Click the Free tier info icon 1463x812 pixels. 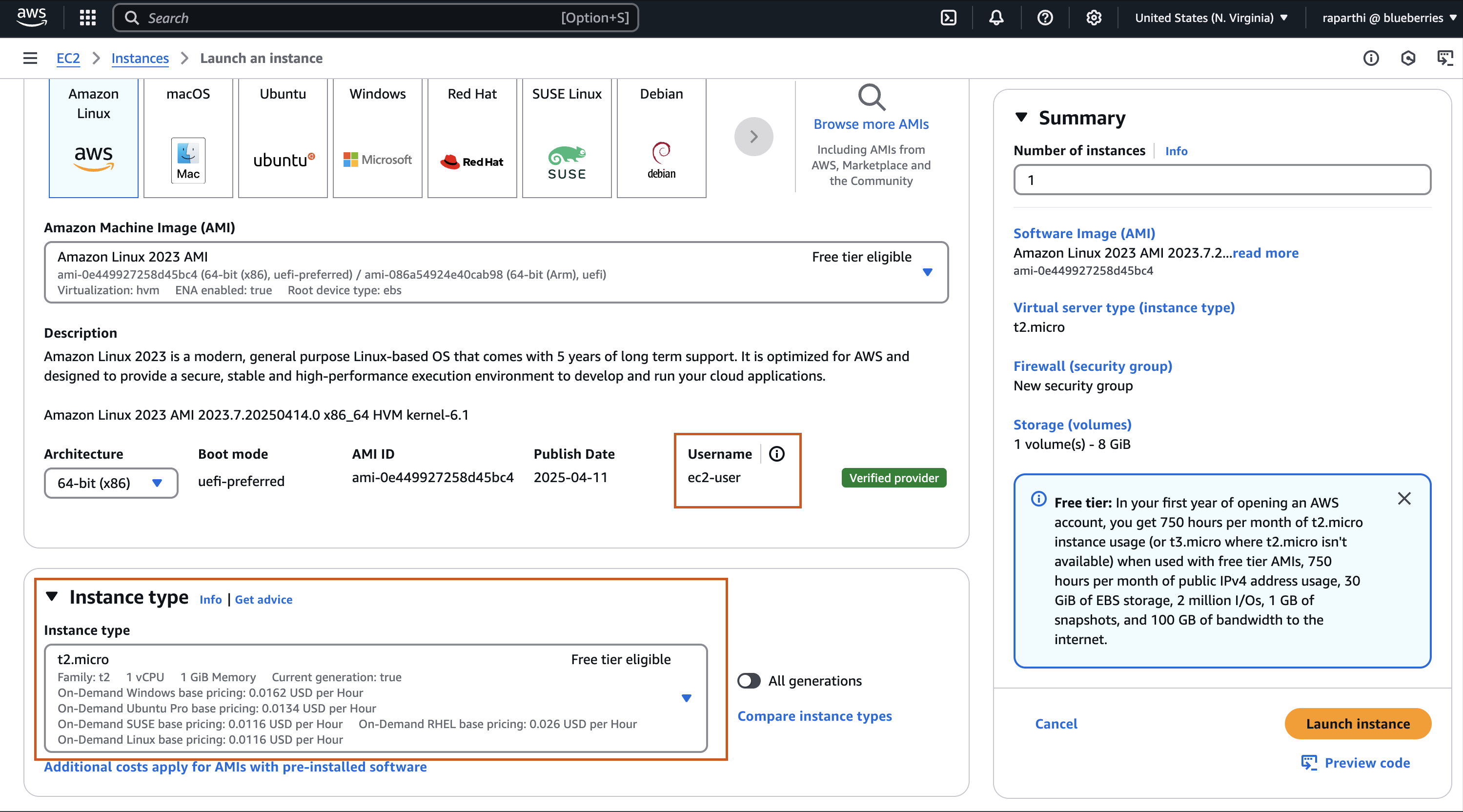[x=1039, y=499]
